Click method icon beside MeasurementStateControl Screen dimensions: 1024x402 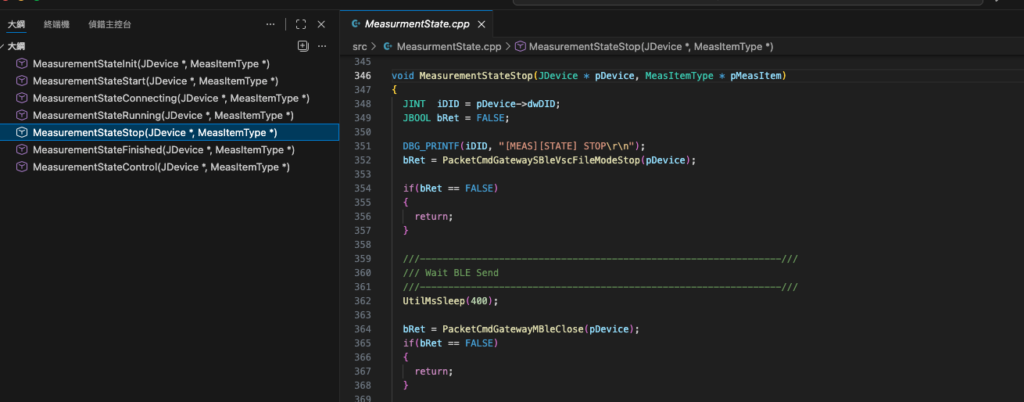click(22, 167)
